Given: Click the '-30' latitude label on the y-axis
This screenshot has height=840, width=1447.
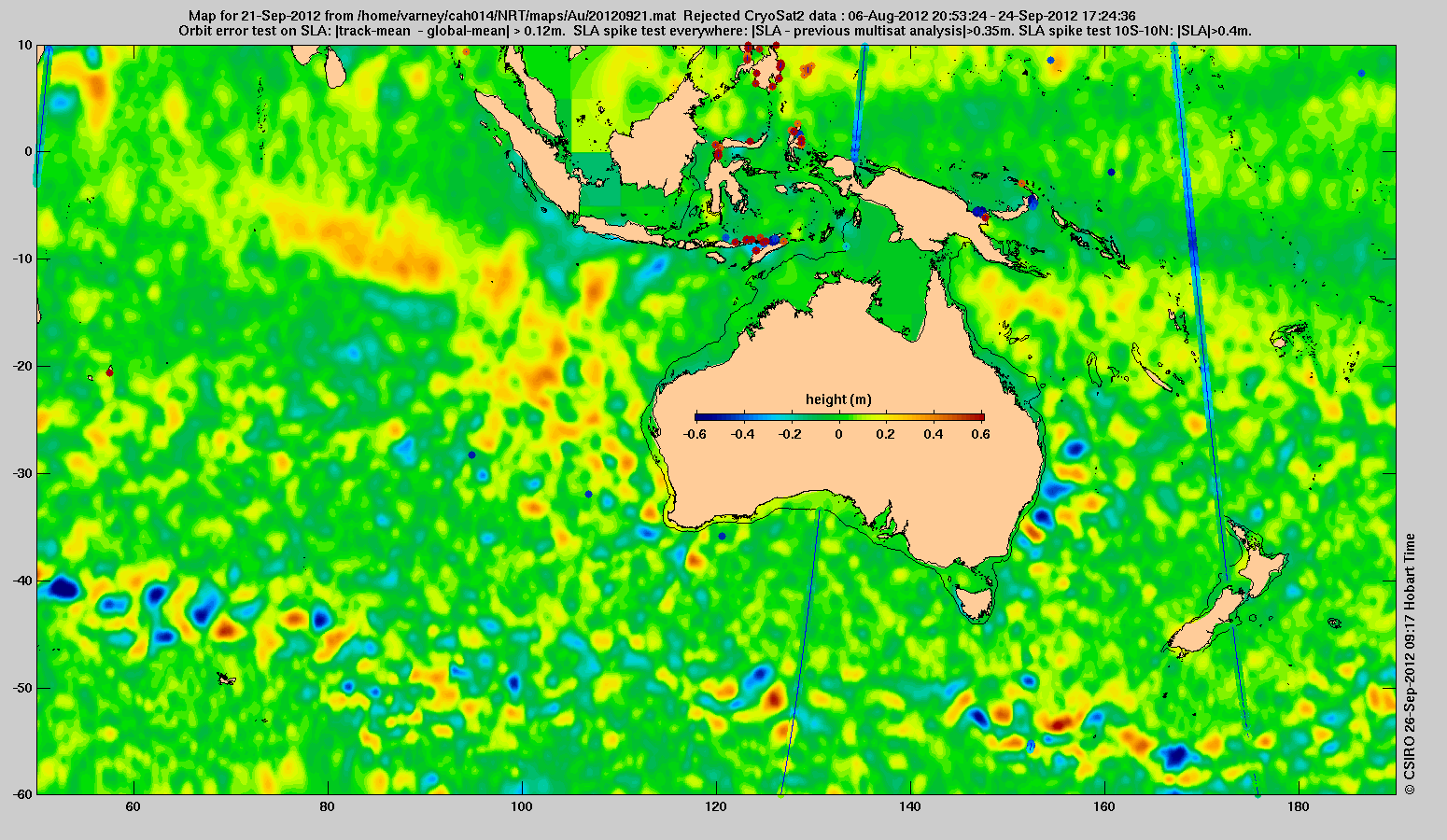Looking at the screenshot, I should [22, 473].
